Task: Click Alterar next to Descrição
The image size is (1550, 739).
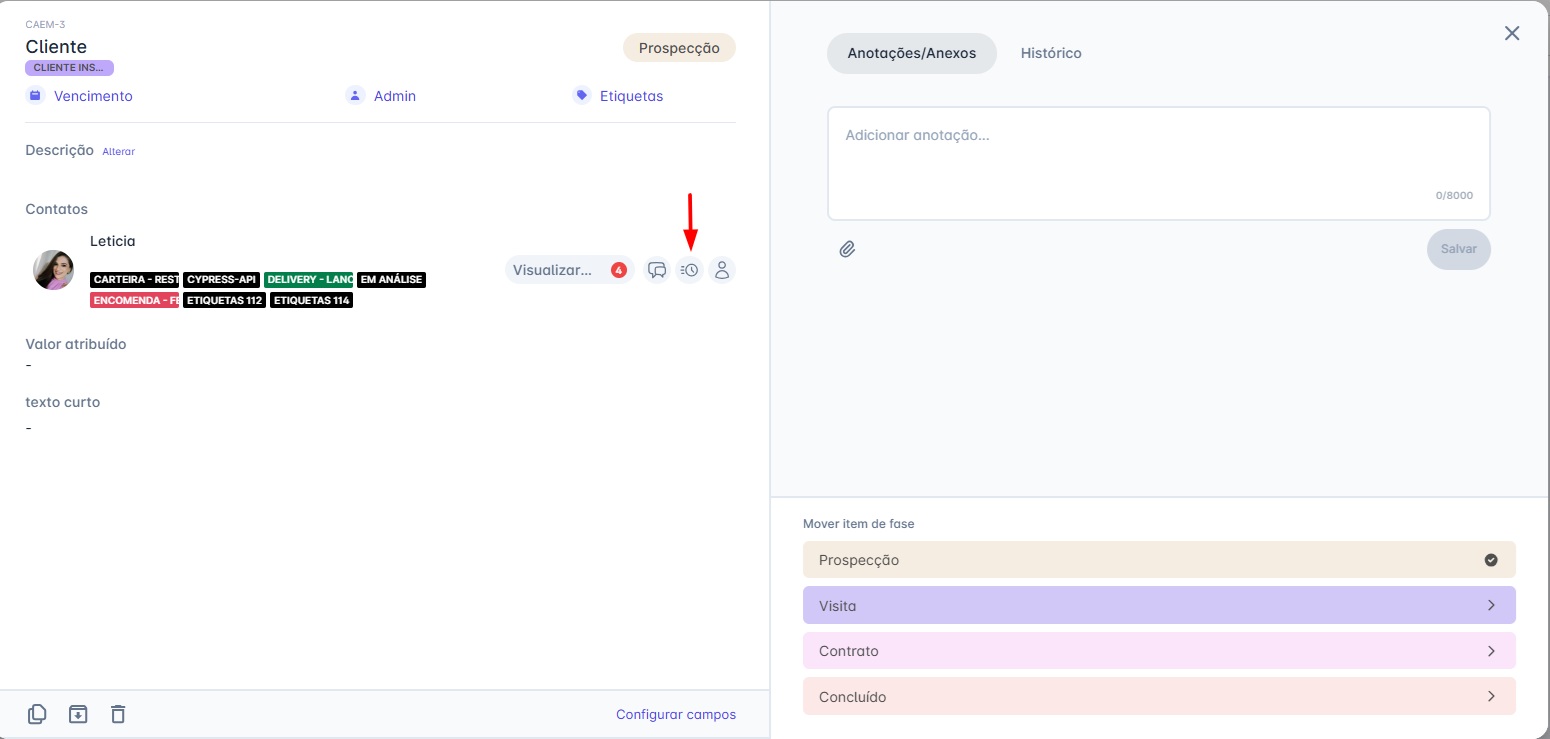Action: pyautogui.click(x=118, y=151)
